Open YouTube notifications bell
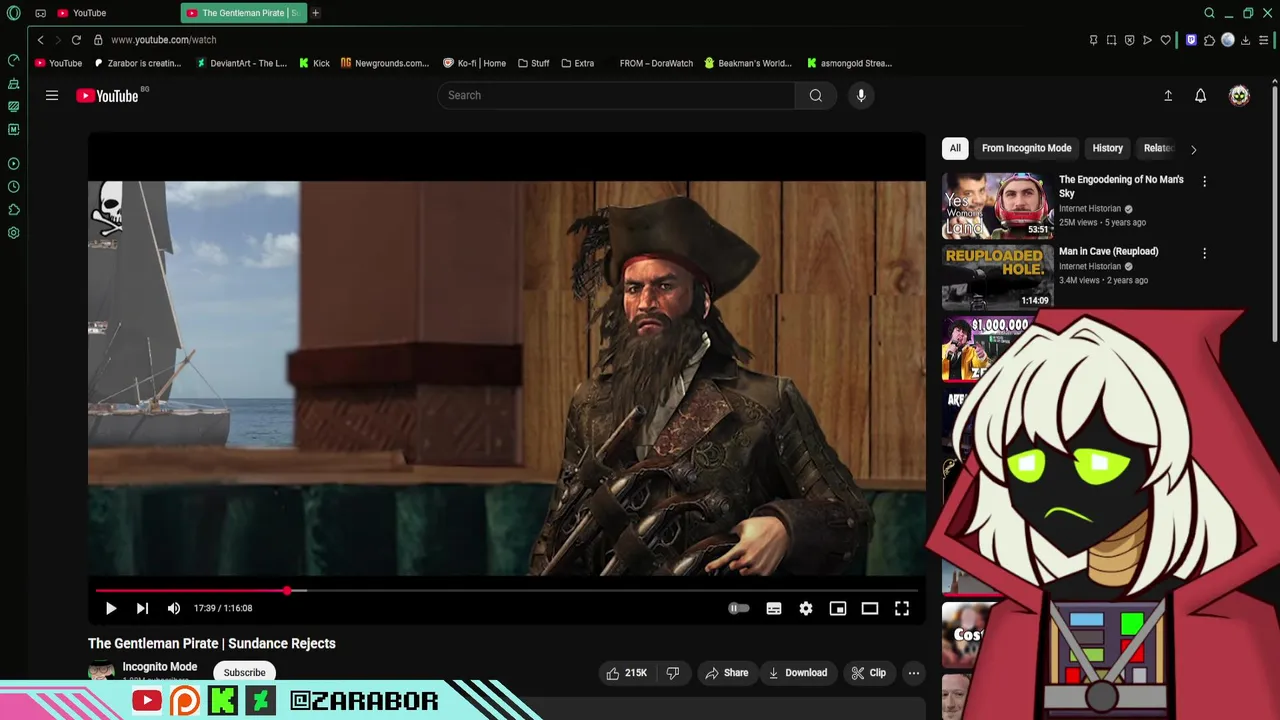1280x720 pixels. coord(1201,95)
